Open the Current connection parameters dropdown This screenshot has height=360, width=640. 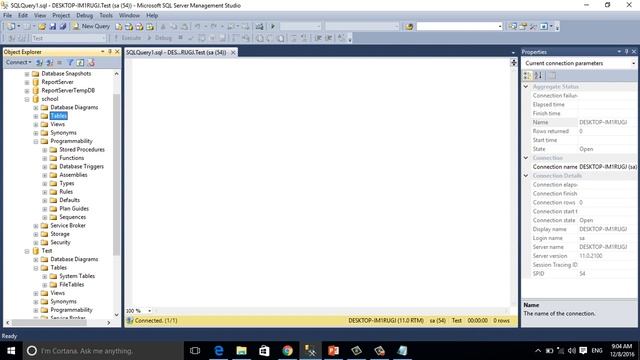pos(633,63)
